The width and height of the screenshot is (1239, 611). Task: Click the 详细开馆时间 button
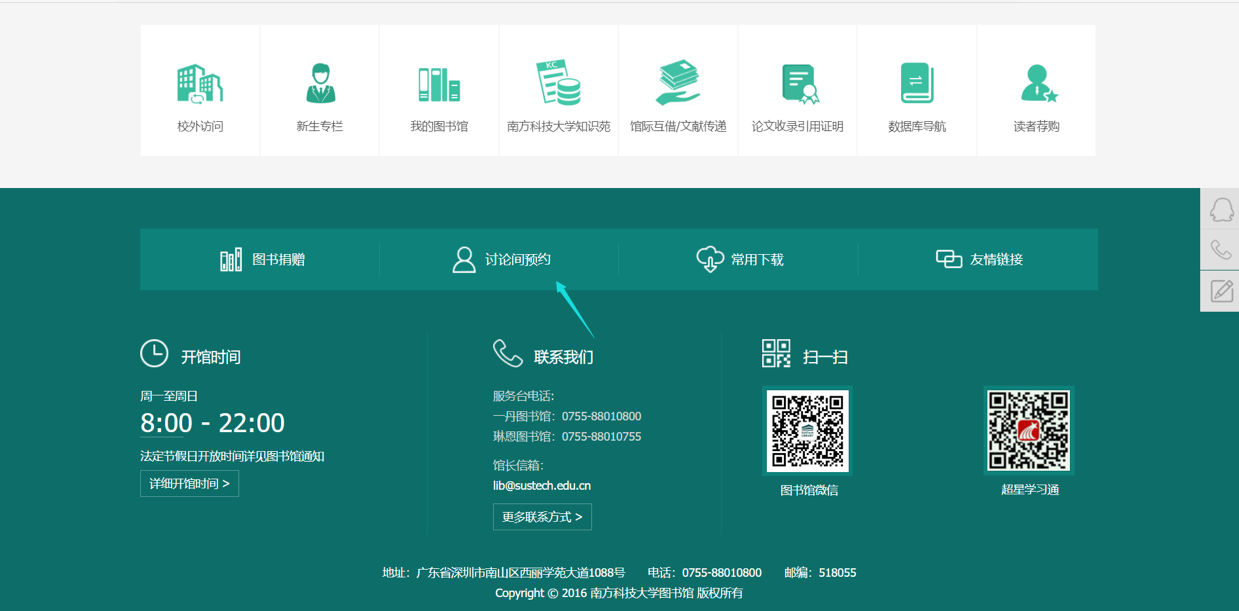(189, 484)
